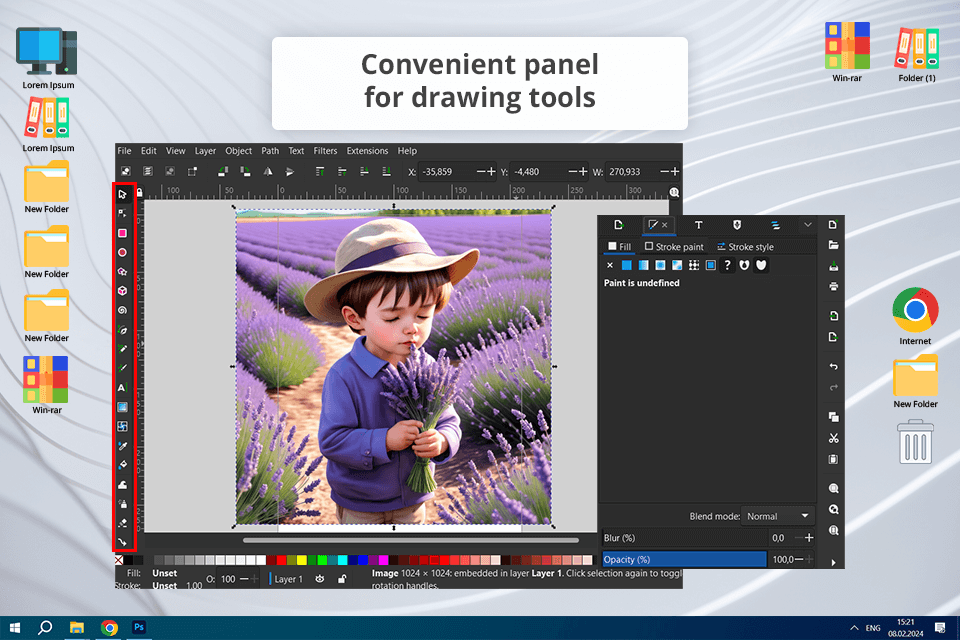
Task: Toggle Layer 1 visibility eye
Action: click(320, 579)
